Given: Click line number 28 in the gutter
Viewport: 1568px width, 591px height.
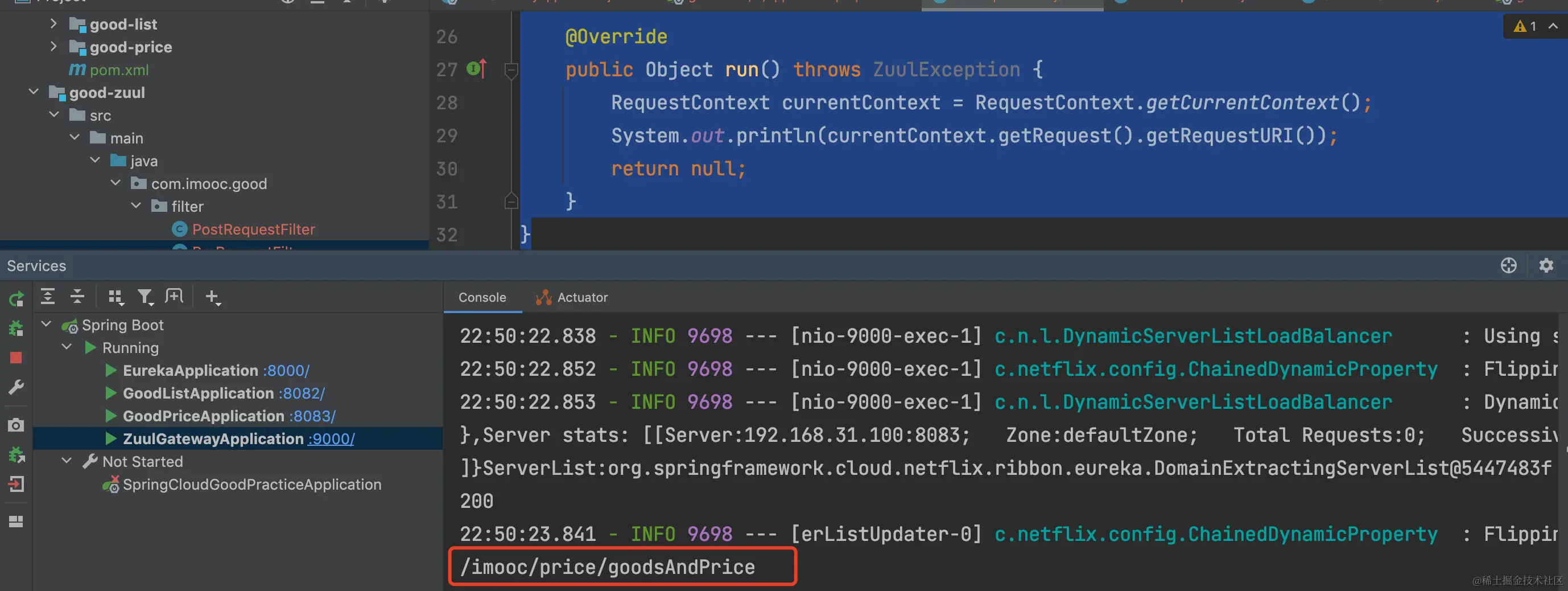Looking at the screenshot, I should 447,102.
